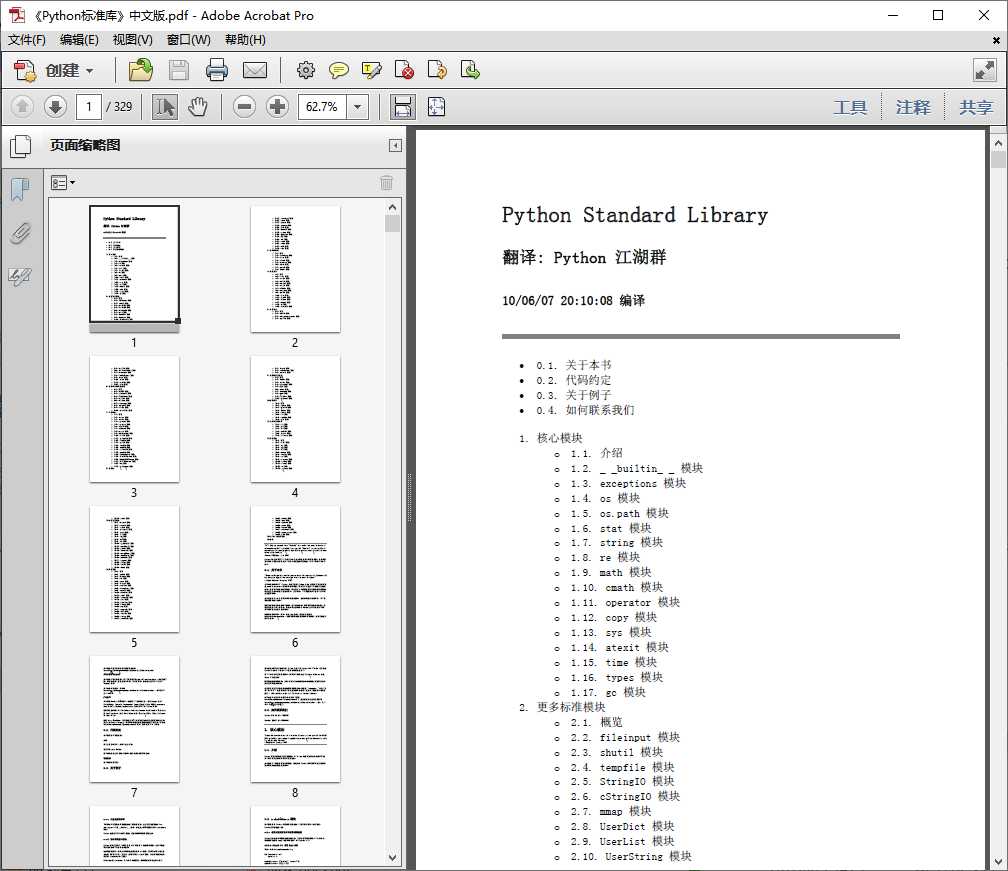This screenshot has height=871, width=1008.
Task: Click the Create PDF icon
Action: point(25,70)
